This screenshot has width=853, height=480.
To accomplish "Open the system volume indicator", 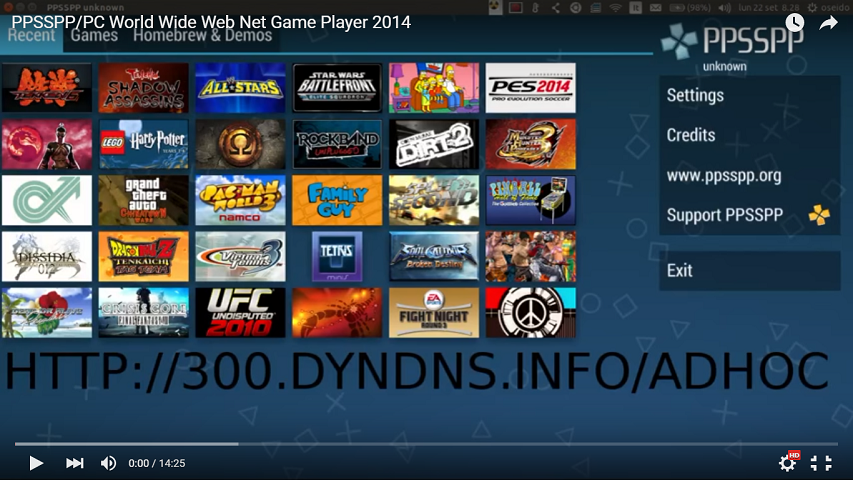I will click(x=725, y=8).
